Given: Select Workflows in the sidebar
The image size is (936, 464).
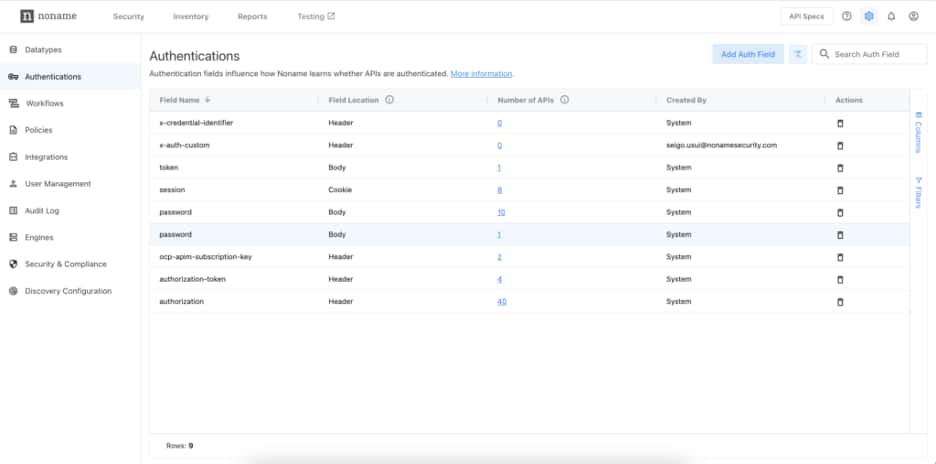Looking at the screenshot, I should (44, 103).
